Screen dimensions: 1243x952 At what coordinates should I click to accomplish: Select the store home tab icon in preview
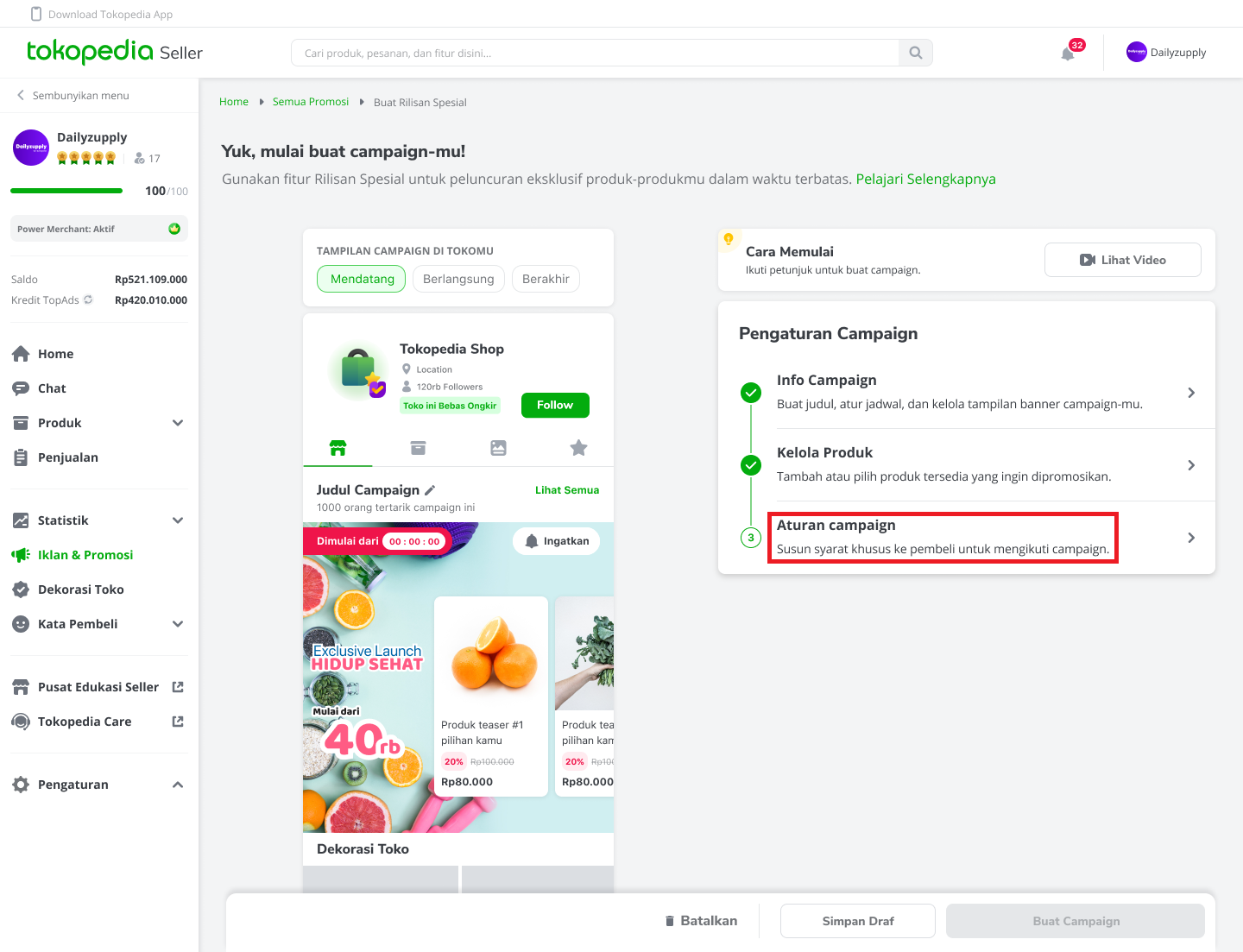click(338, 447)
